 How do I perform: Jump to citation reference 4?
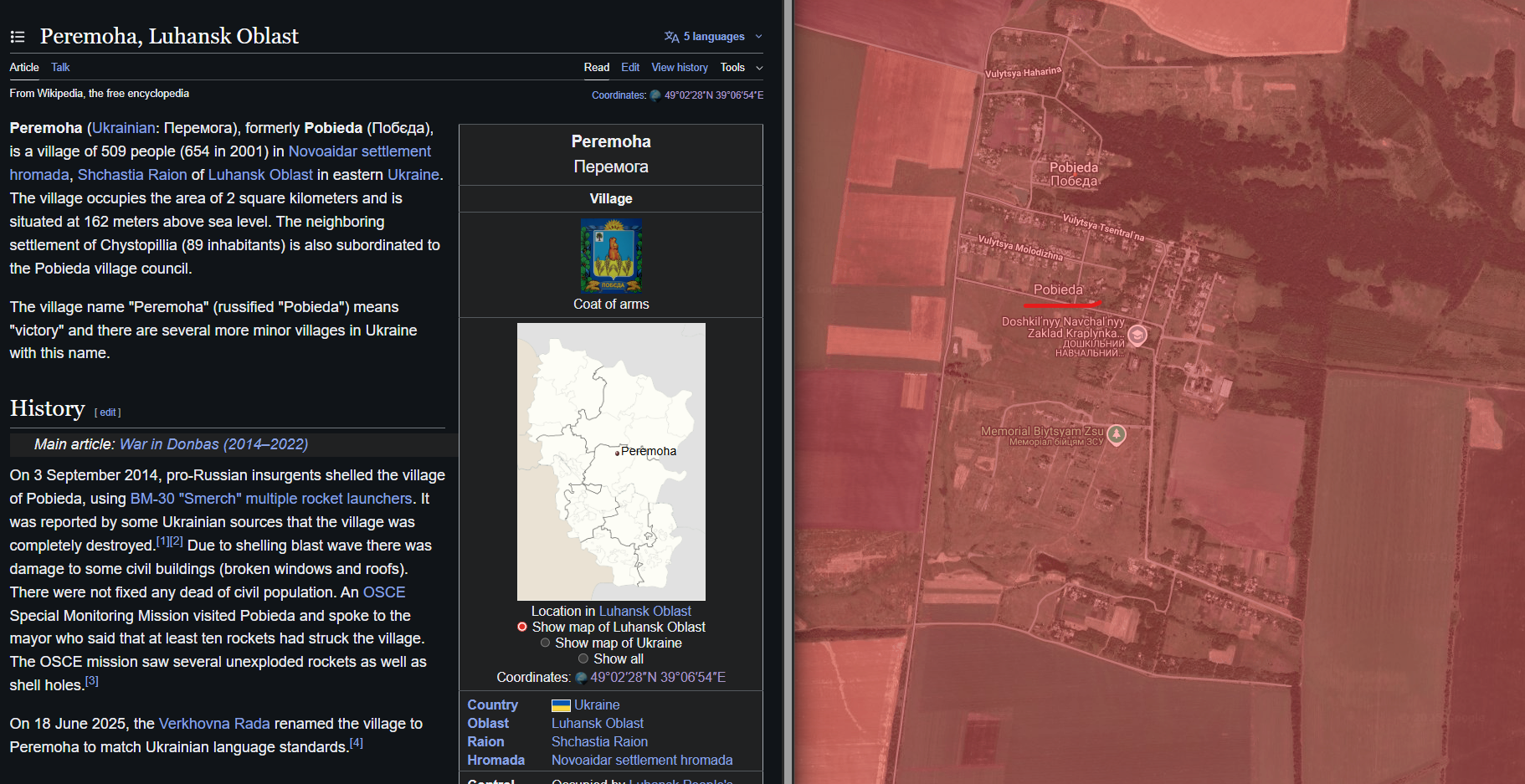click(357, 742)
